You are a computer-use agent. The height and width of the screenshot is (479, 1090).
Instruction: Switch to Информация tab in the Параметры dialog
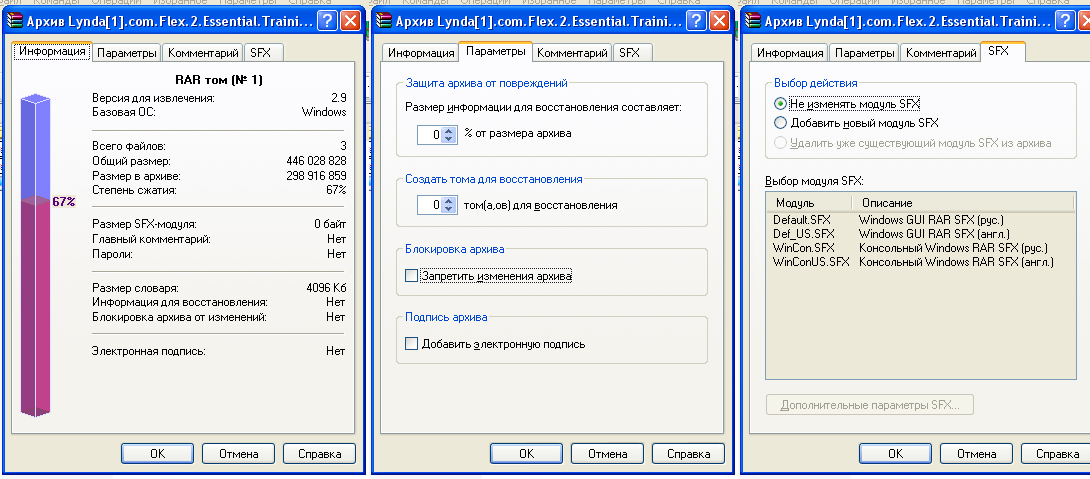421,53
